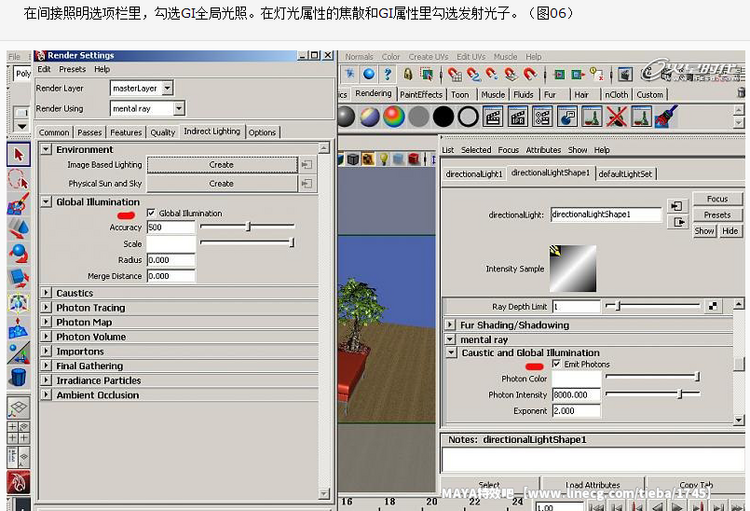Select the Move tool (cone and arrow)

(x=19, y=229)
